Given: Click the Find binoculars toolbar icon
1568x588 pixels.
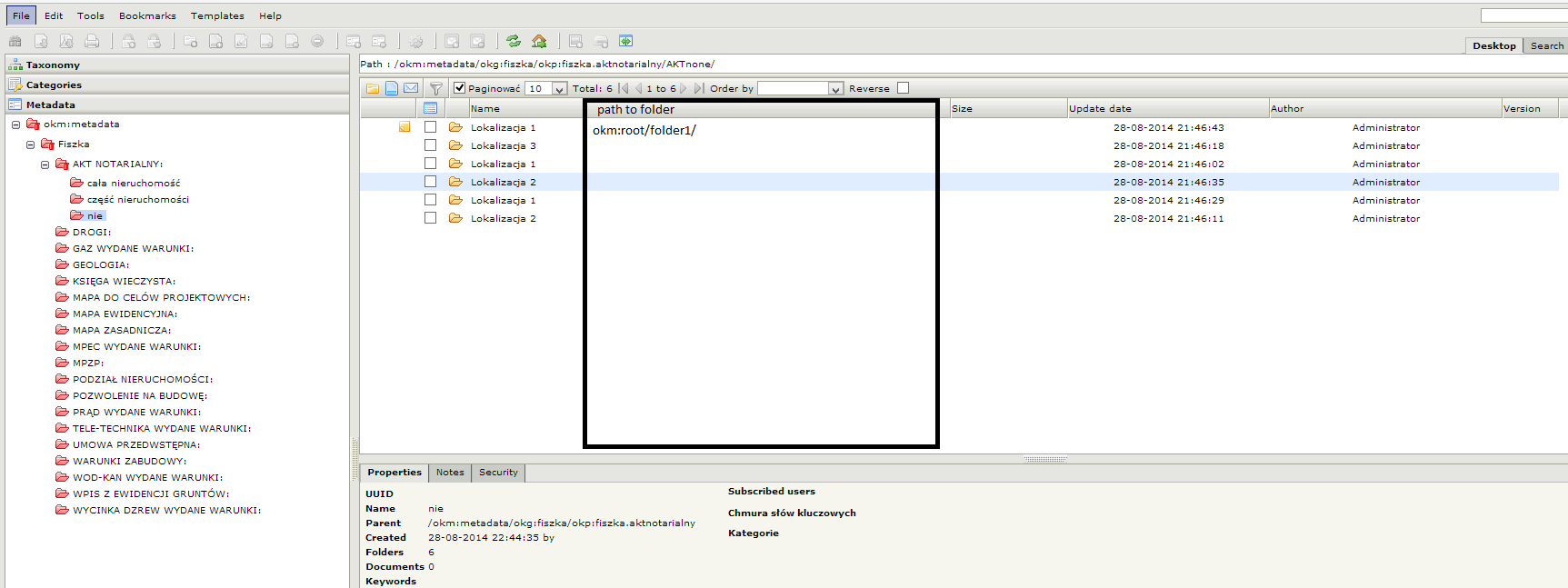Looking at the screenshot, I should (15, 41).
